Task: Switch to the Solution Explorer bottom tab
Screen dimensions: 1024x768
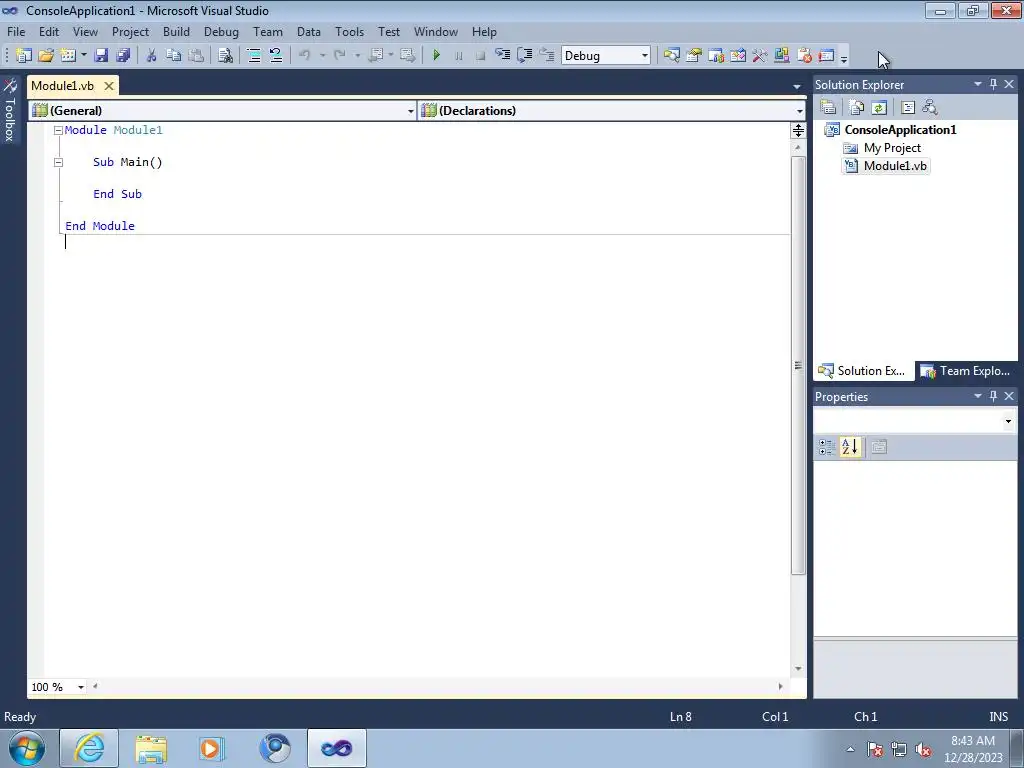Action: pyautogui.click(x=862, y=371)
